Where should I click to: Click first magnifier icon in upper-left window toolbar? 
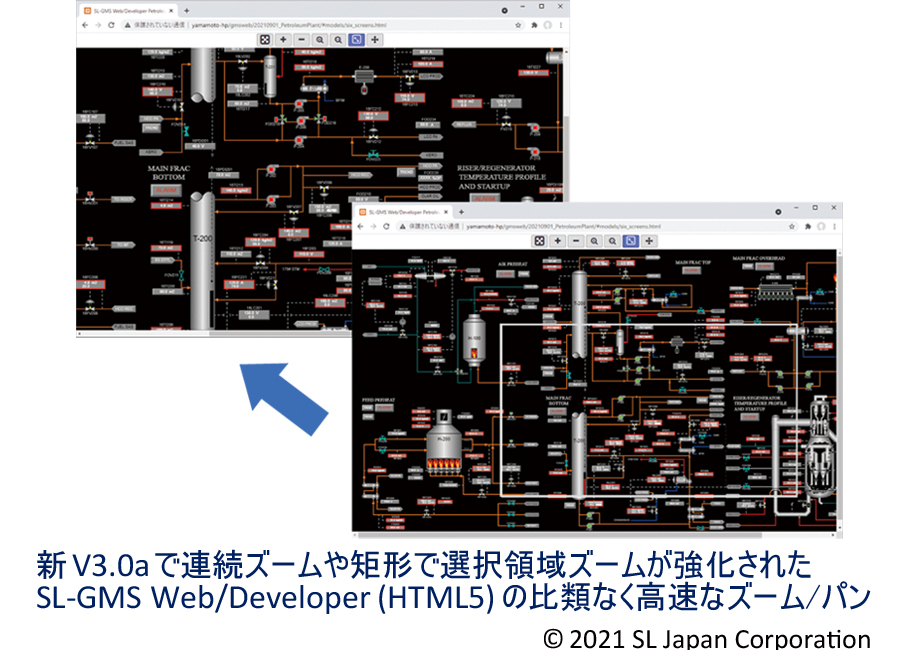point(320,39)
